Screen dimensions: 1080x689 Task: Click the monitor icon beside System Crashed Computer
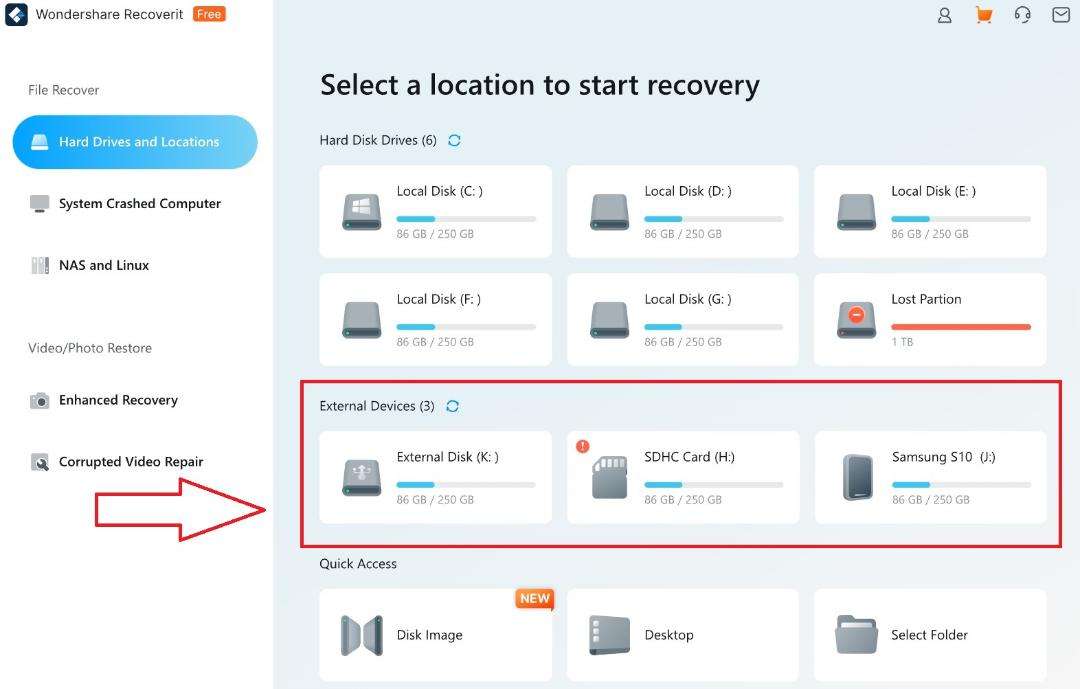point(39,204)
